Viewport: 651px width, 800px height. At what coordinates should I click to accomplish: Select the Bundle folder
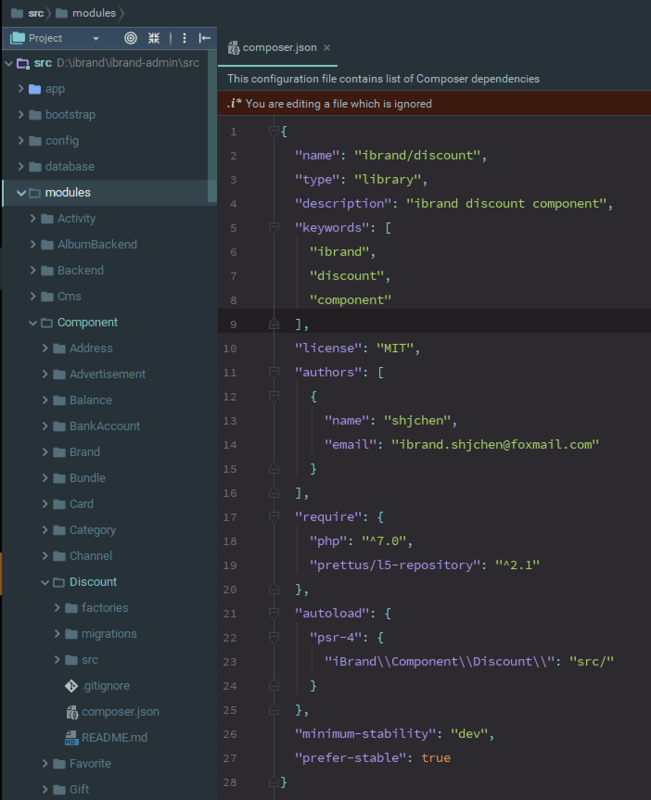(x=87, y=478)
